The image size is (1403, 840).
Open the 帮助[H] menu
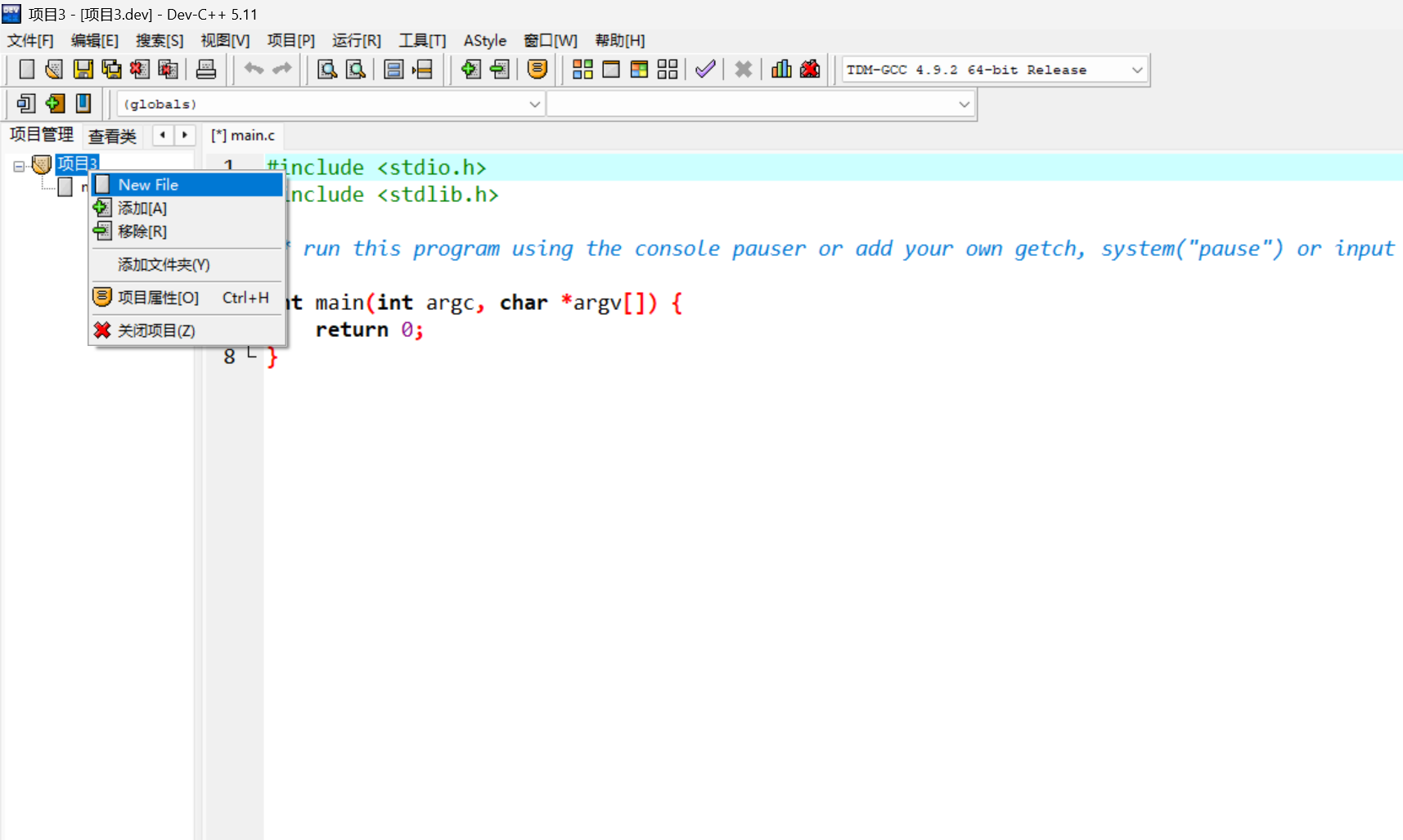click(x=619, y=41)
